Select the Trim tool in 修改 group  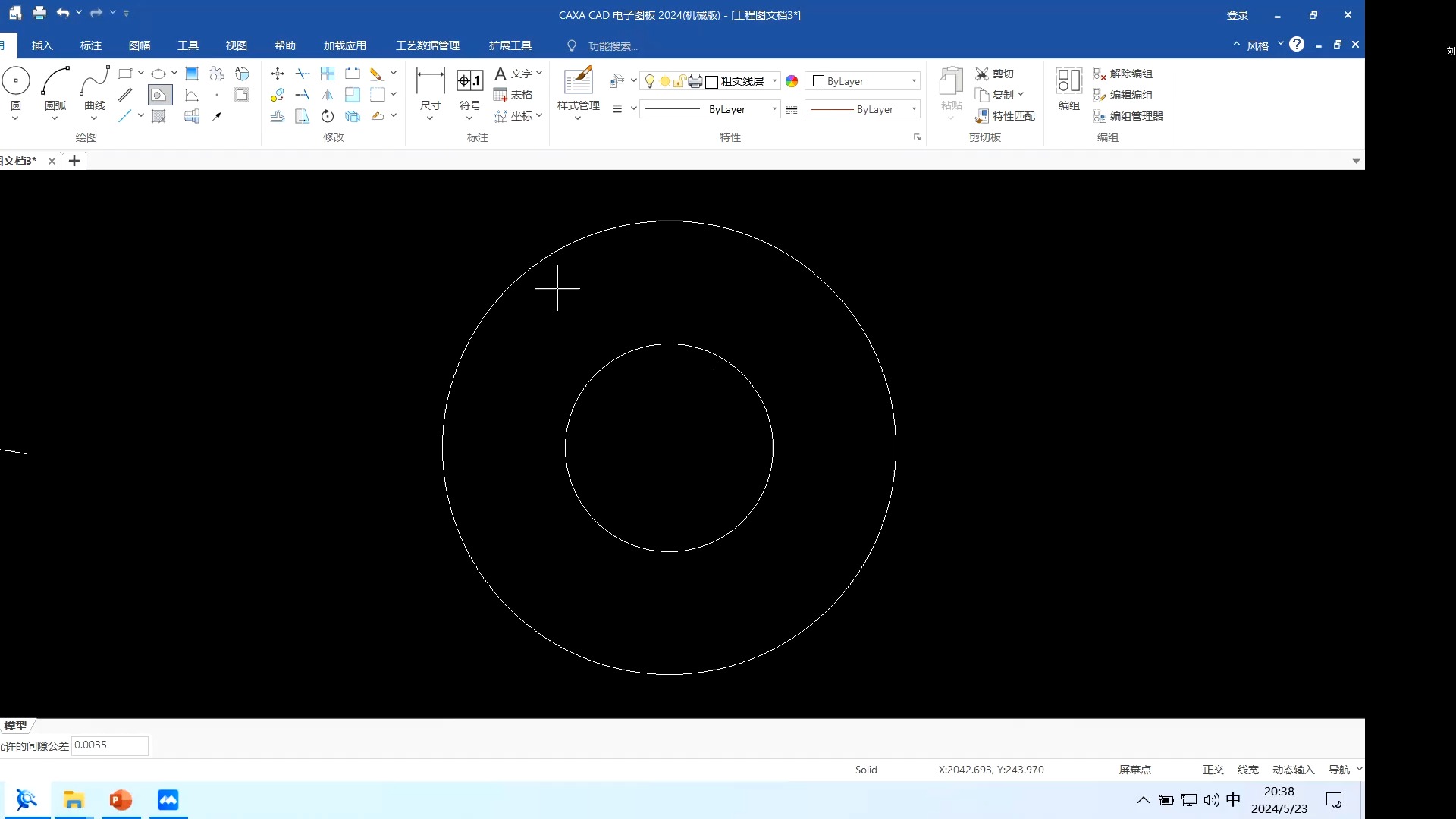point(303,74)
